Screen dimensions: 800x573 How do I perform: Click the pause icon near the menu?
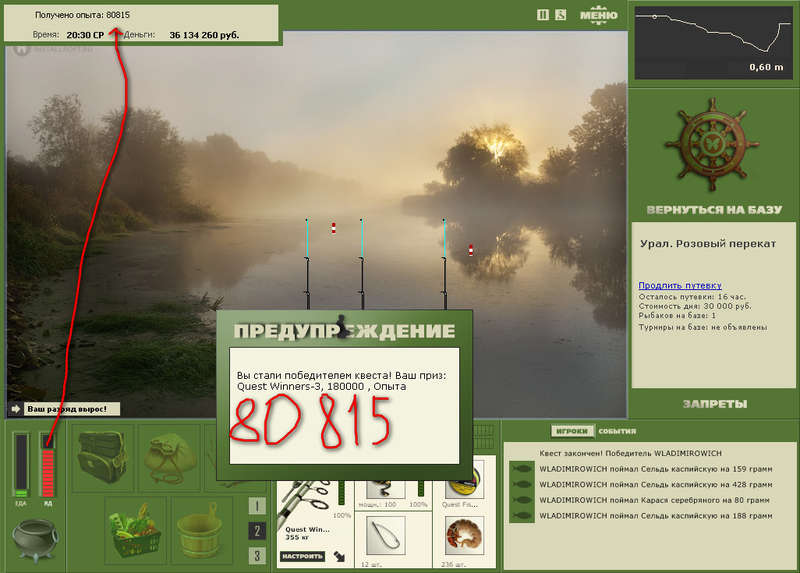pos(543,15)
